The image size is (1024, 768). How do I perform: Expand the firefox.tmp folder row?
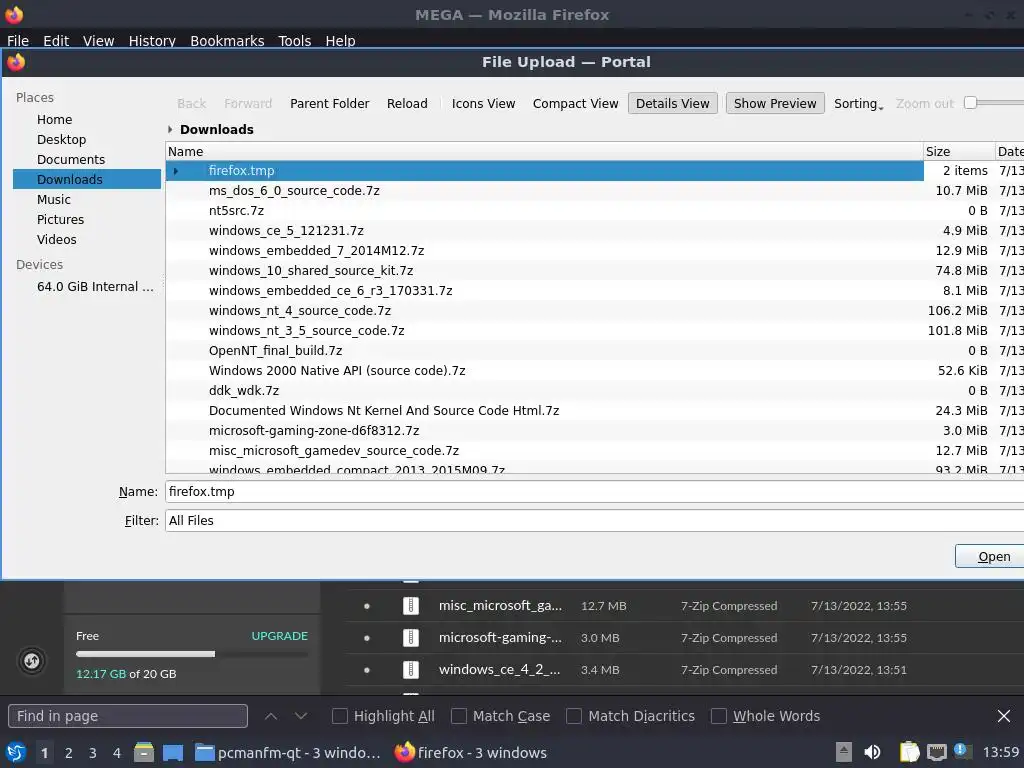(x=176, y=171)
